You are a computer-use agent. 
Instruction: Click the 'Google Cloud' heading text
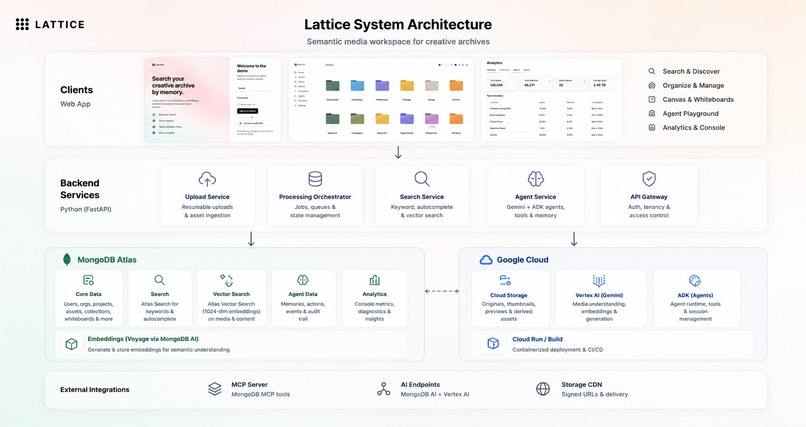click(522, 260)
